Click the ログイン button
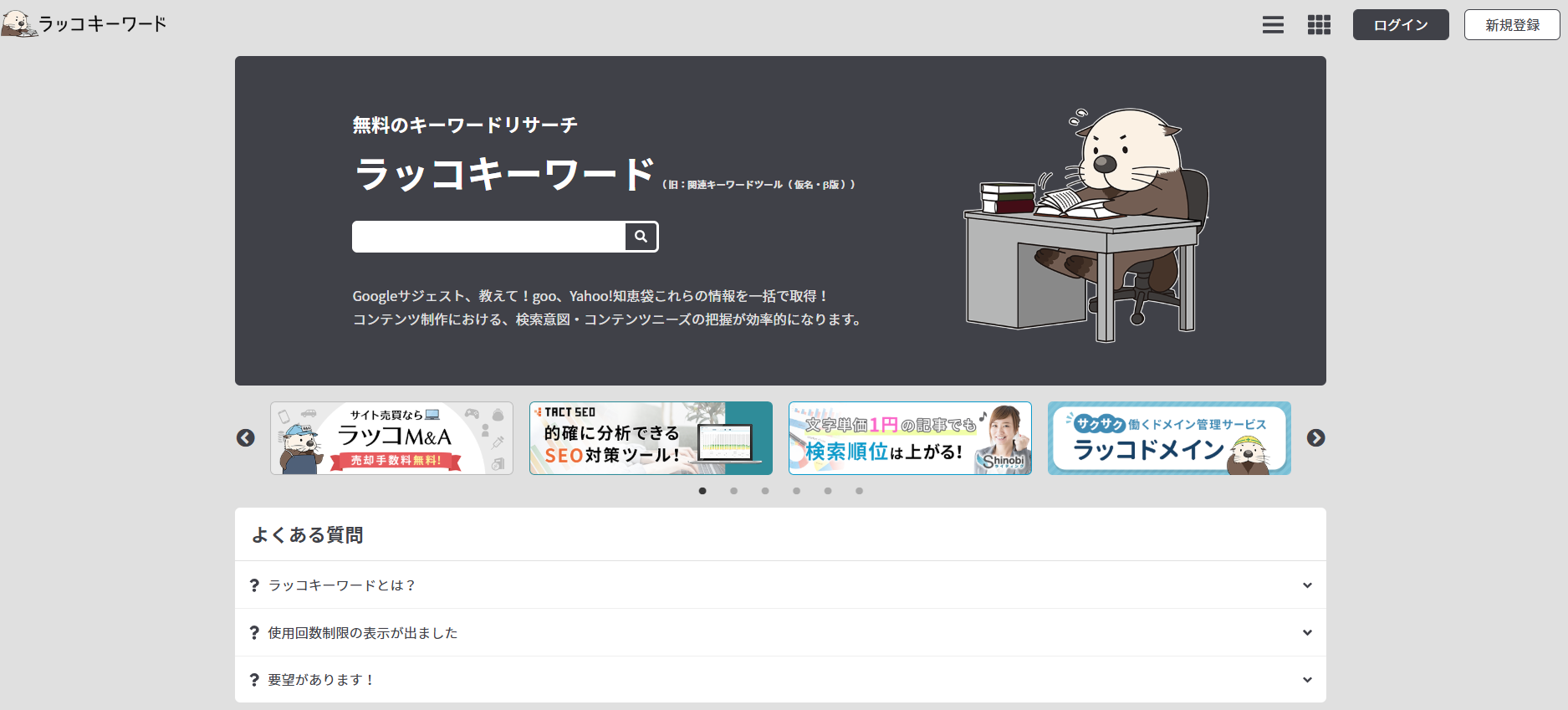This screenshot has width=1568, height=710. point(1401,25)
